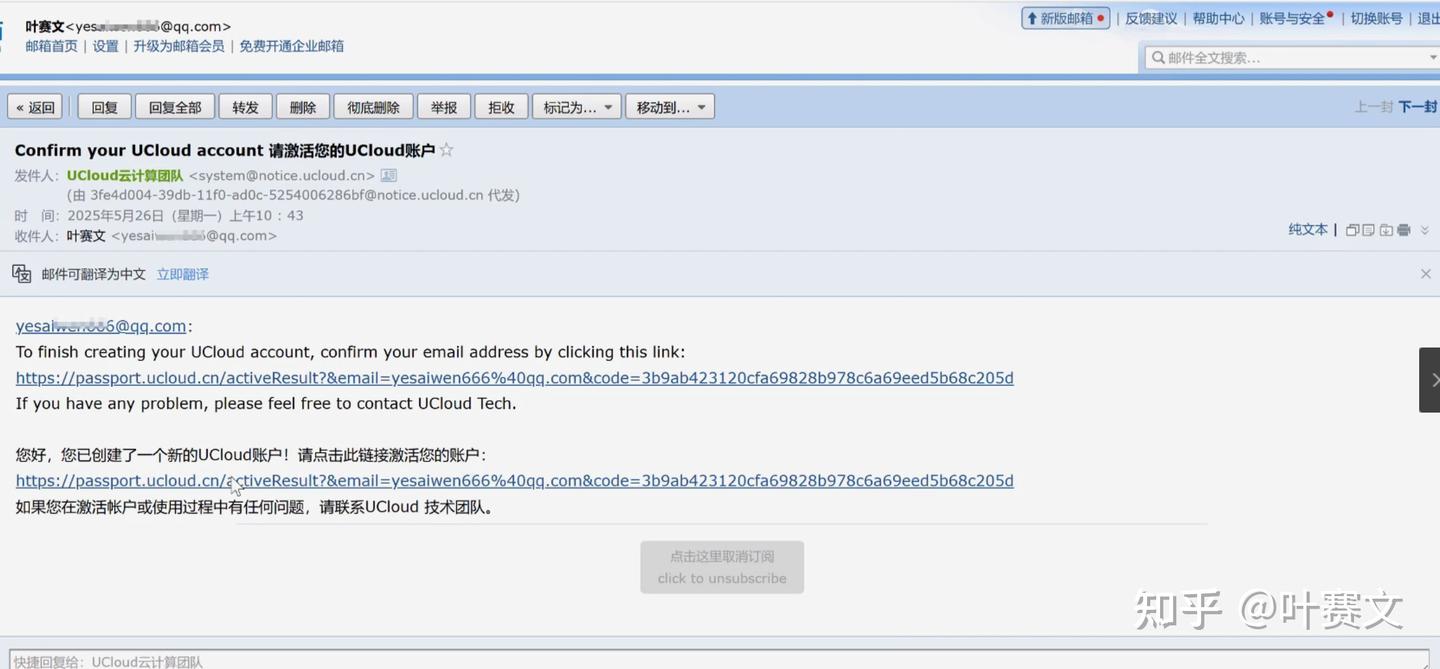Click the translate icon in the notice bar
Image resolution: width=1440 pixels, height=669 pixels.
coord(22,273)
